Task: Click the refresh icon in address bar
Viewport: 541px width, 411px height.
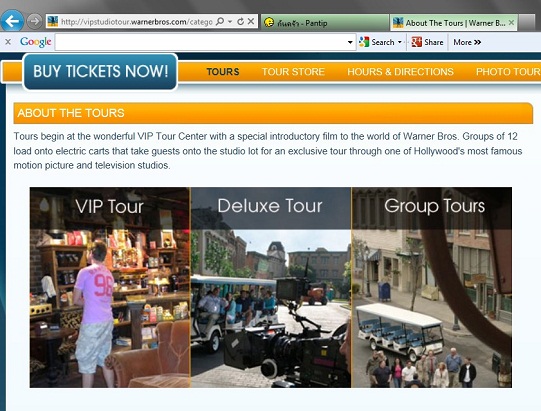Action: click(x=240, y=21)
